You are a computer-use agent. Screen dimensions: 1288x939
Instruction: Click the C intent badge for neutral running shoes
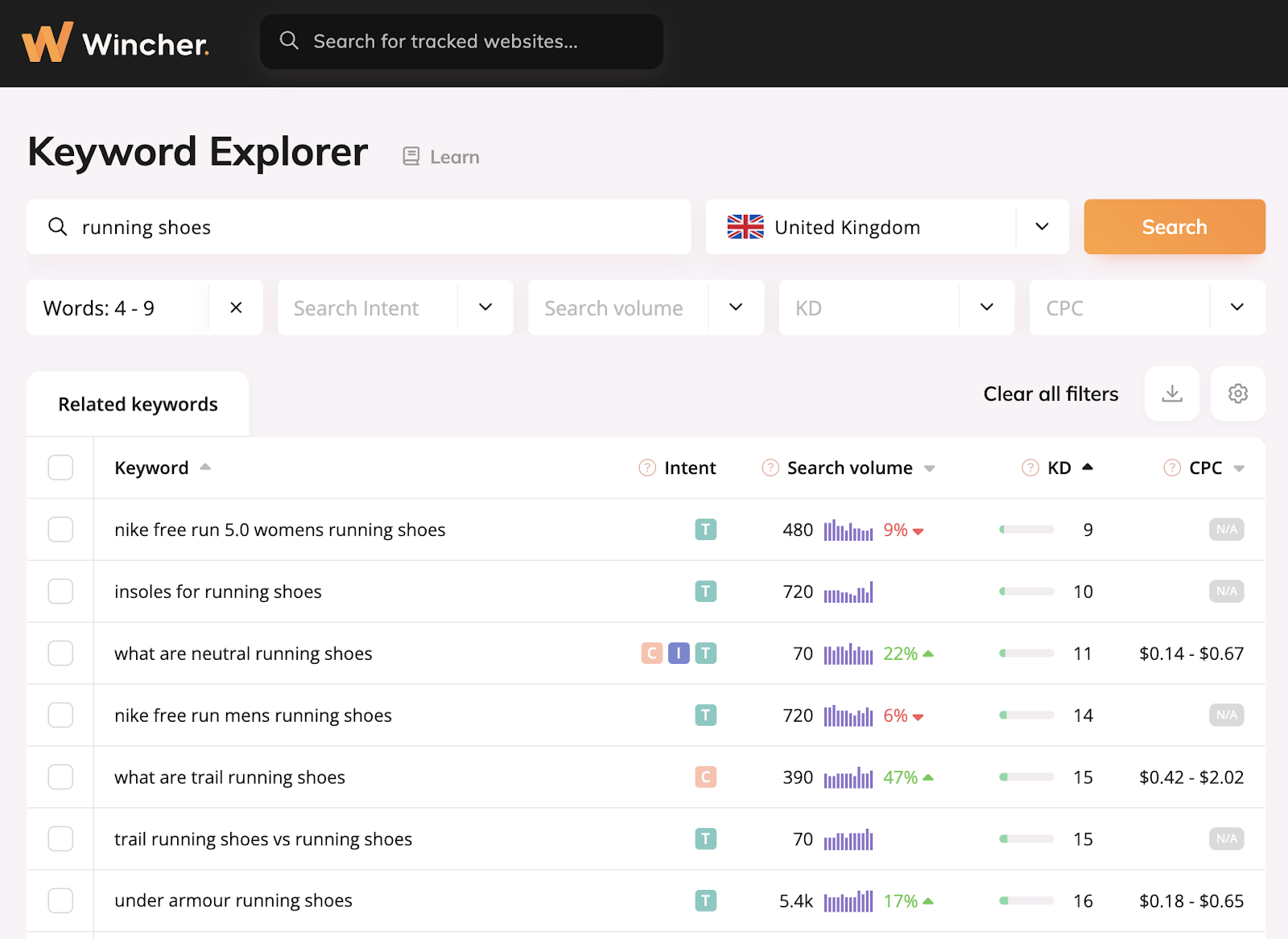tap(652, 653)
